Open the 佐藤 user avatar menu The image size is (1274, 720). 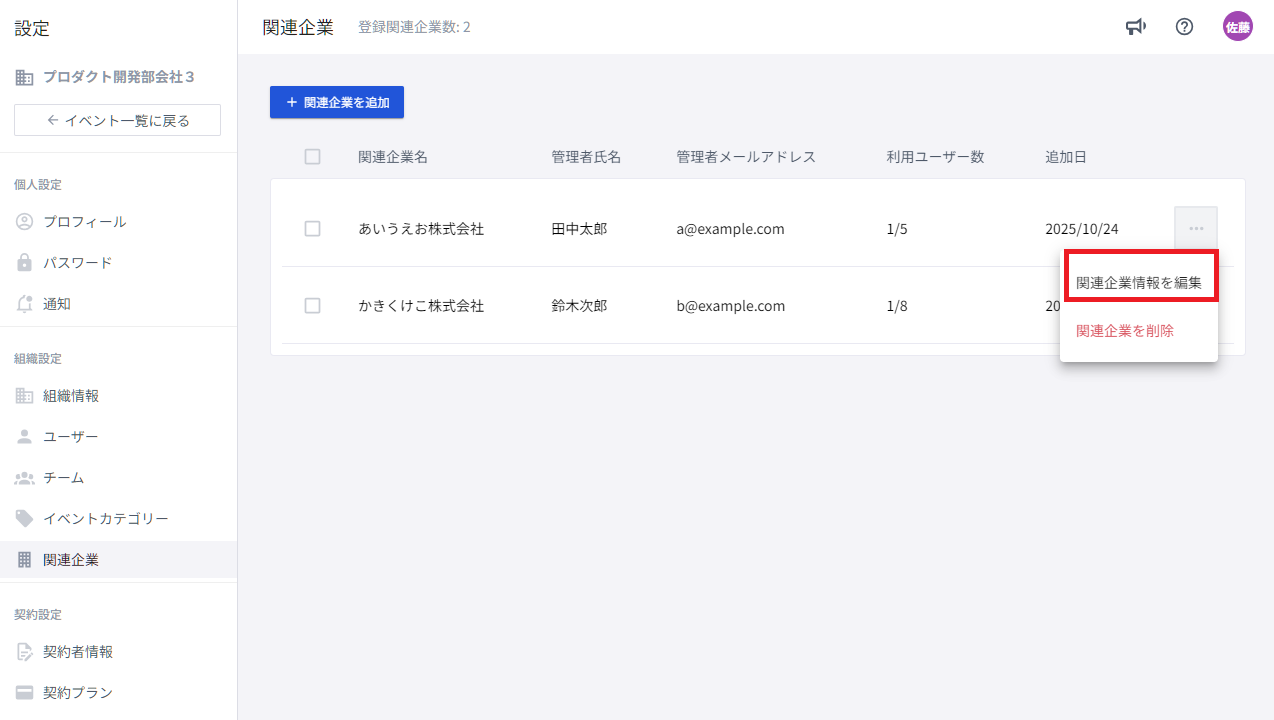[1238, 27]
